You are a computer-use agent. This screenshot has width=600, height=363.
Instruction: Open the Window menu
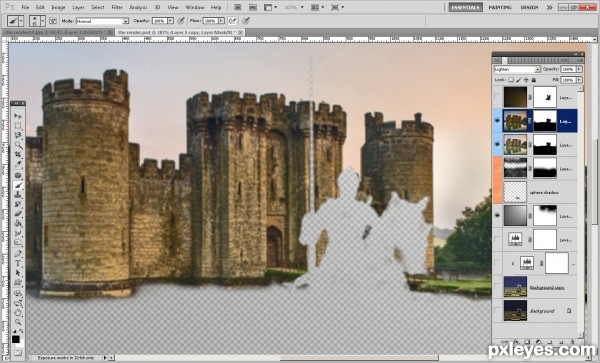click(194, 7)
